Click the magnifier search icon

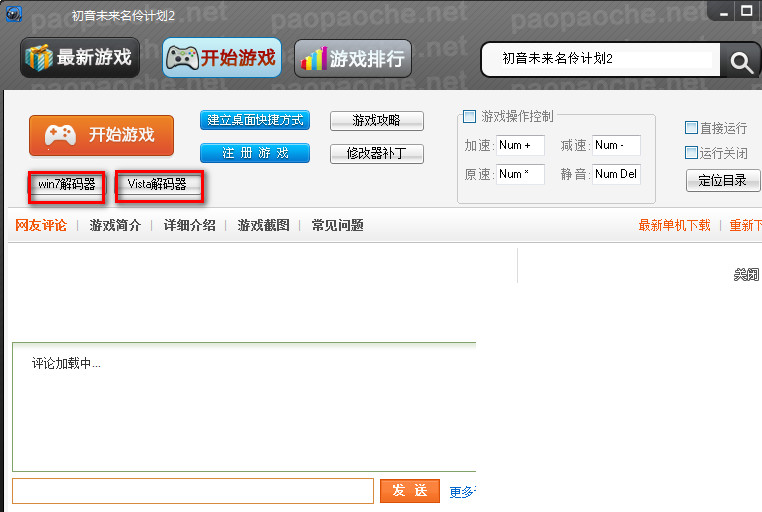point(741,62)
